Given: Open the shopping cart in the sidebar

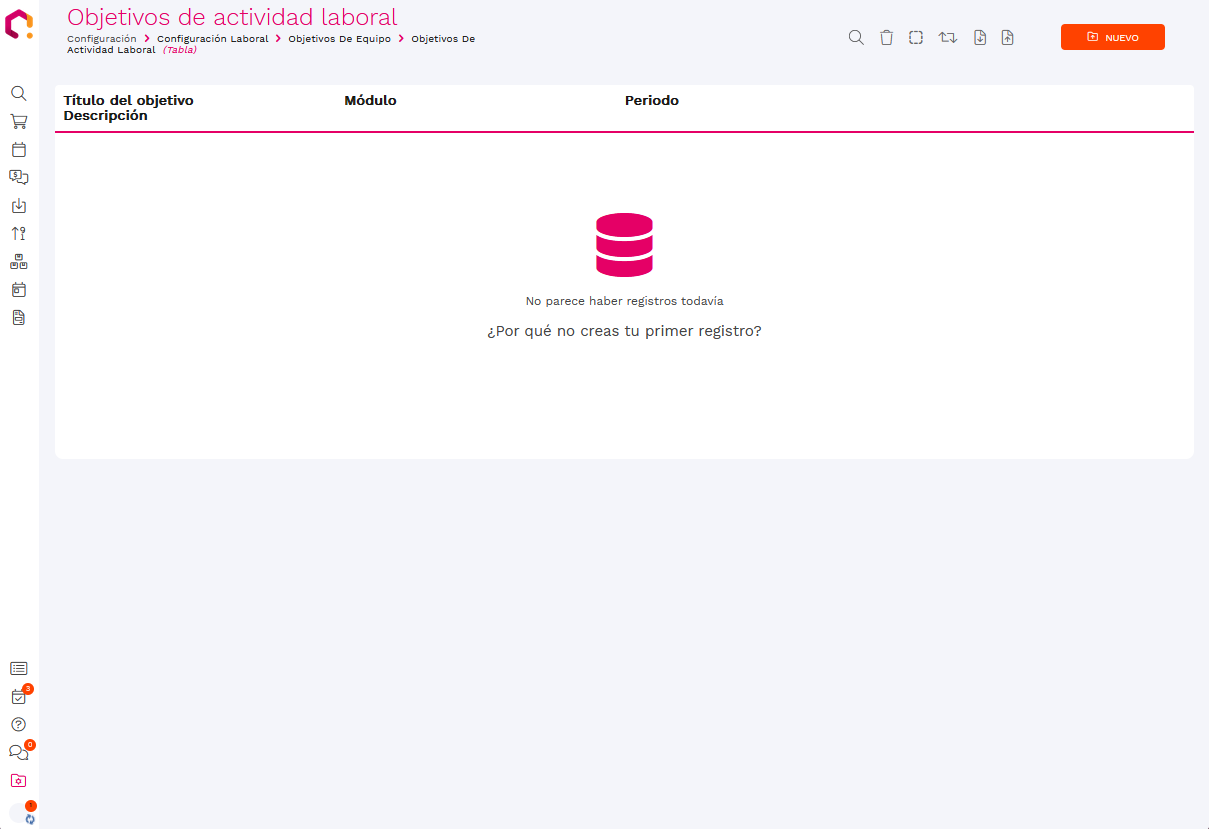Looking at the screenshot, I should click(18, 121).
